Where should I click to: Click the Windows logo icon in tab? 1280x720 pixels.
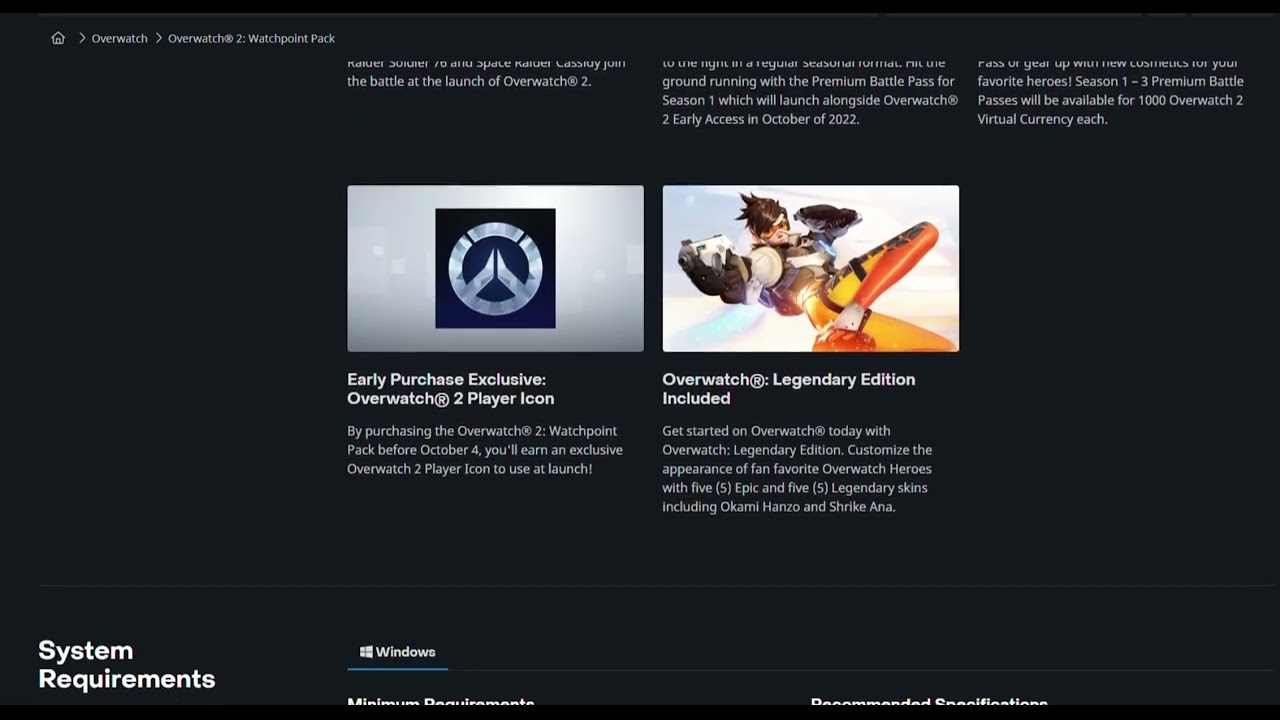pyautogui.click(x=366, y=652)
